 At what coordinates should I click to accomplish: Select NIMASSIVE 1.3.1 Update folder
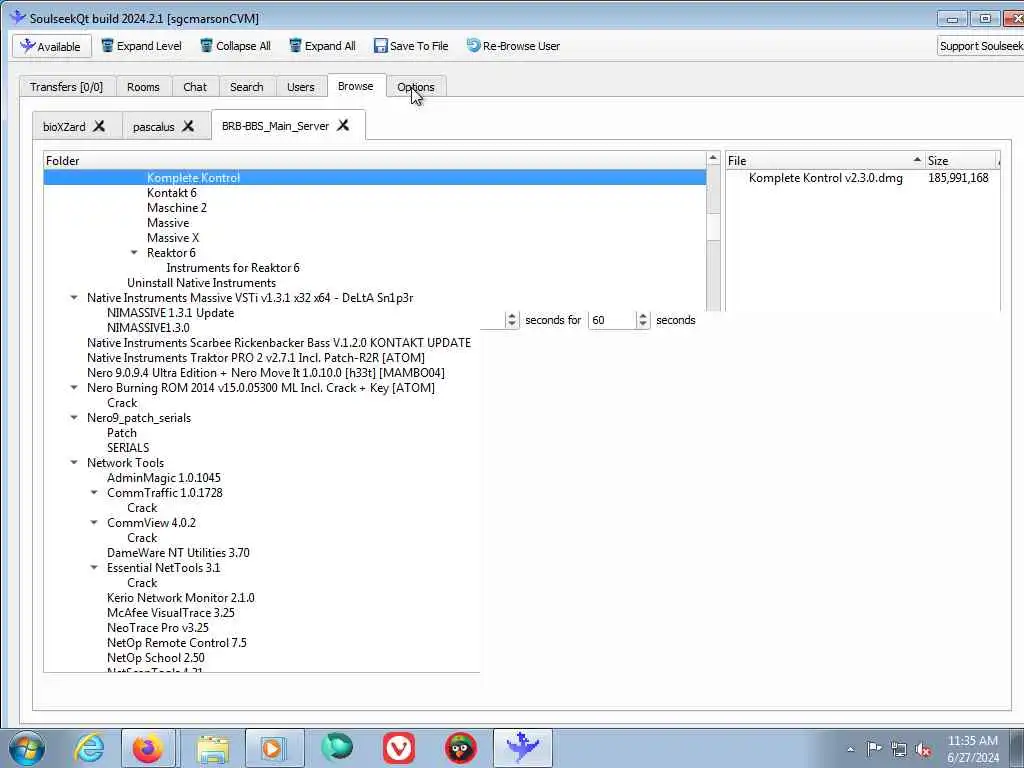coord(170,313)
